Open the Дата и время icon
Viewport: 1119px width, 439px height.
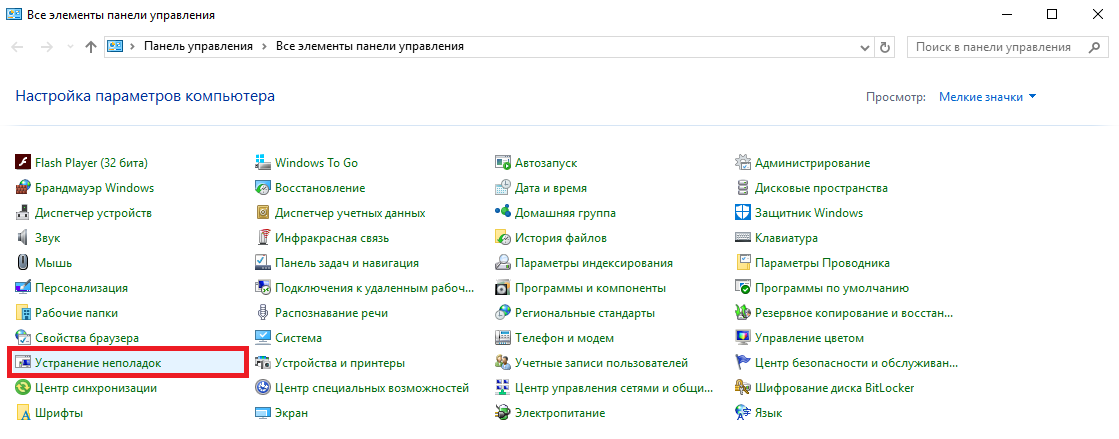503,188
